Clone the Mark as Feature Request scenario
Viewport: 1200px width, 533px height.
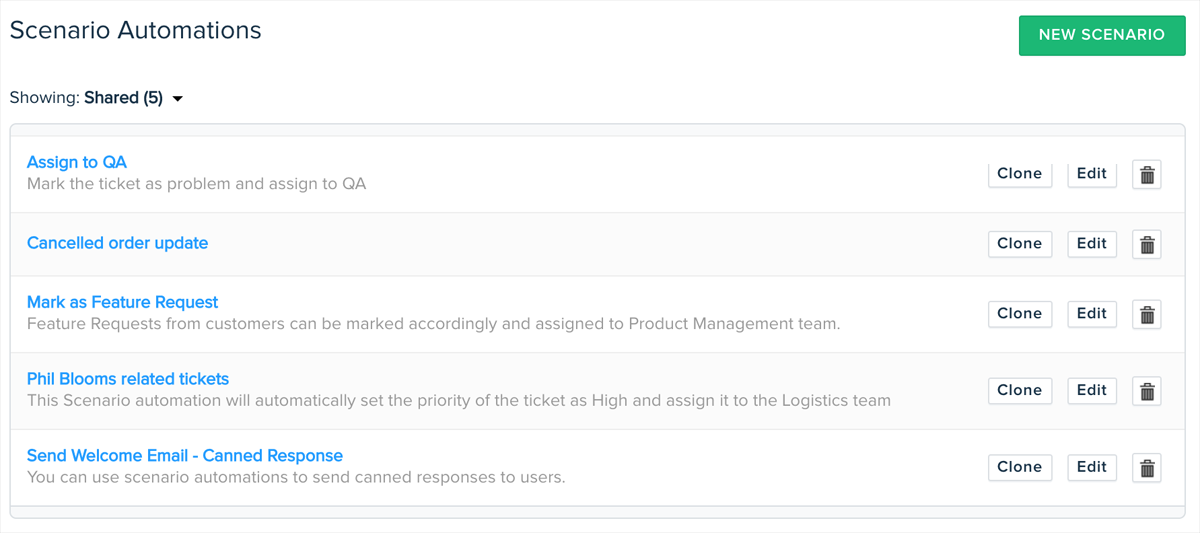coord(1019,314)
